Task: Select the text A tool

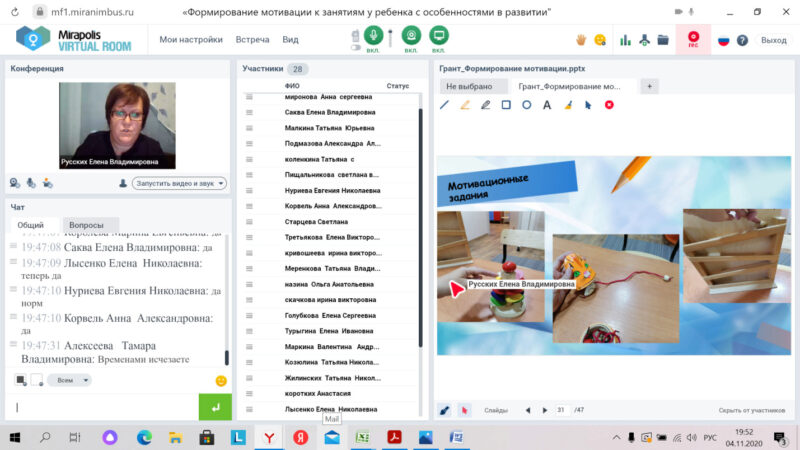Action: (x=547, y=105)
